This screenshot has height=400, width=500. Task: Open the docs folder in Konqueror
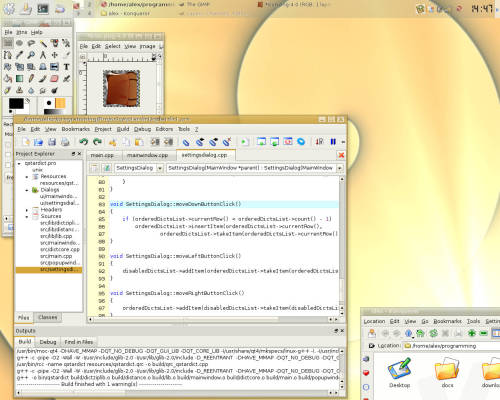pos(447,373)
